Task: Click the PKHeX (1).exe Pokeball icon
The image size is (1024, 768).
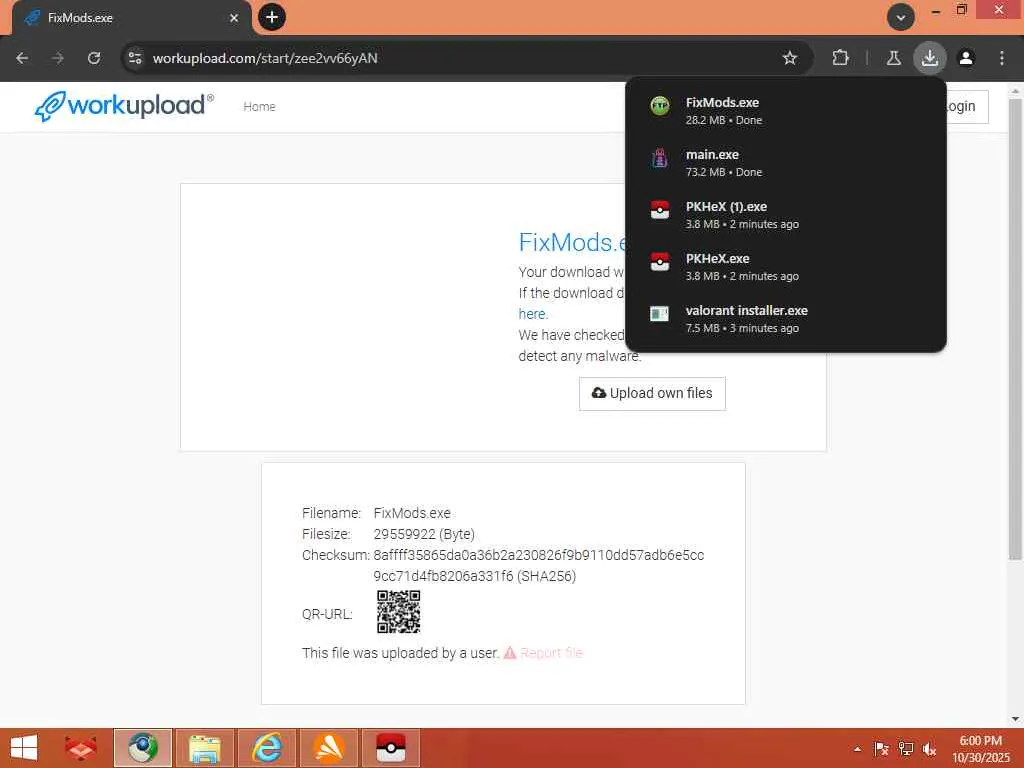Action: pyautogui.click(x=660, y=210)
